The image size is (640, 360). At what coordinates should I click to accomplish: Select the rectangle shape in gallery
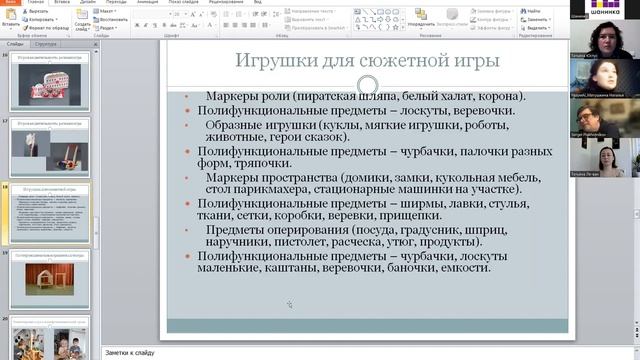[x=380, y=12]
